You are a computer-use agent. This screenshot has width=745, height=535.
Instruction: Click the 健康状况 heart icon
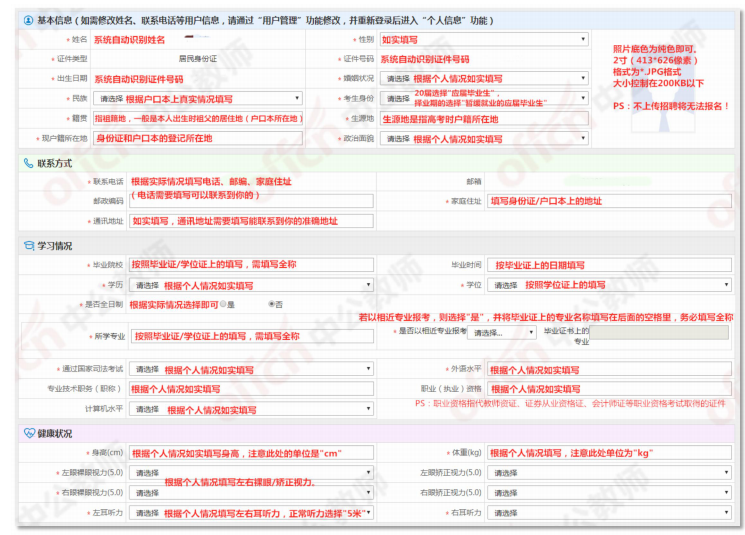29,433
